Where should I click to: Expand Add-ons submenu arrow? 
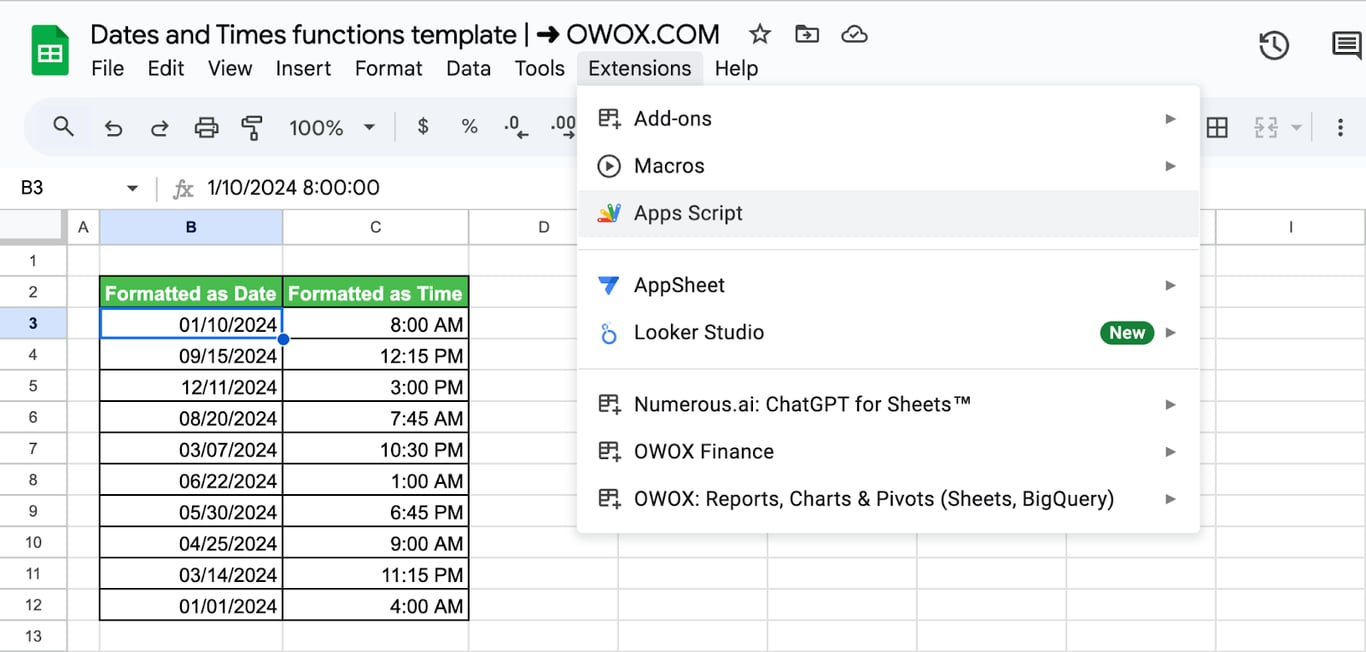1170,118
